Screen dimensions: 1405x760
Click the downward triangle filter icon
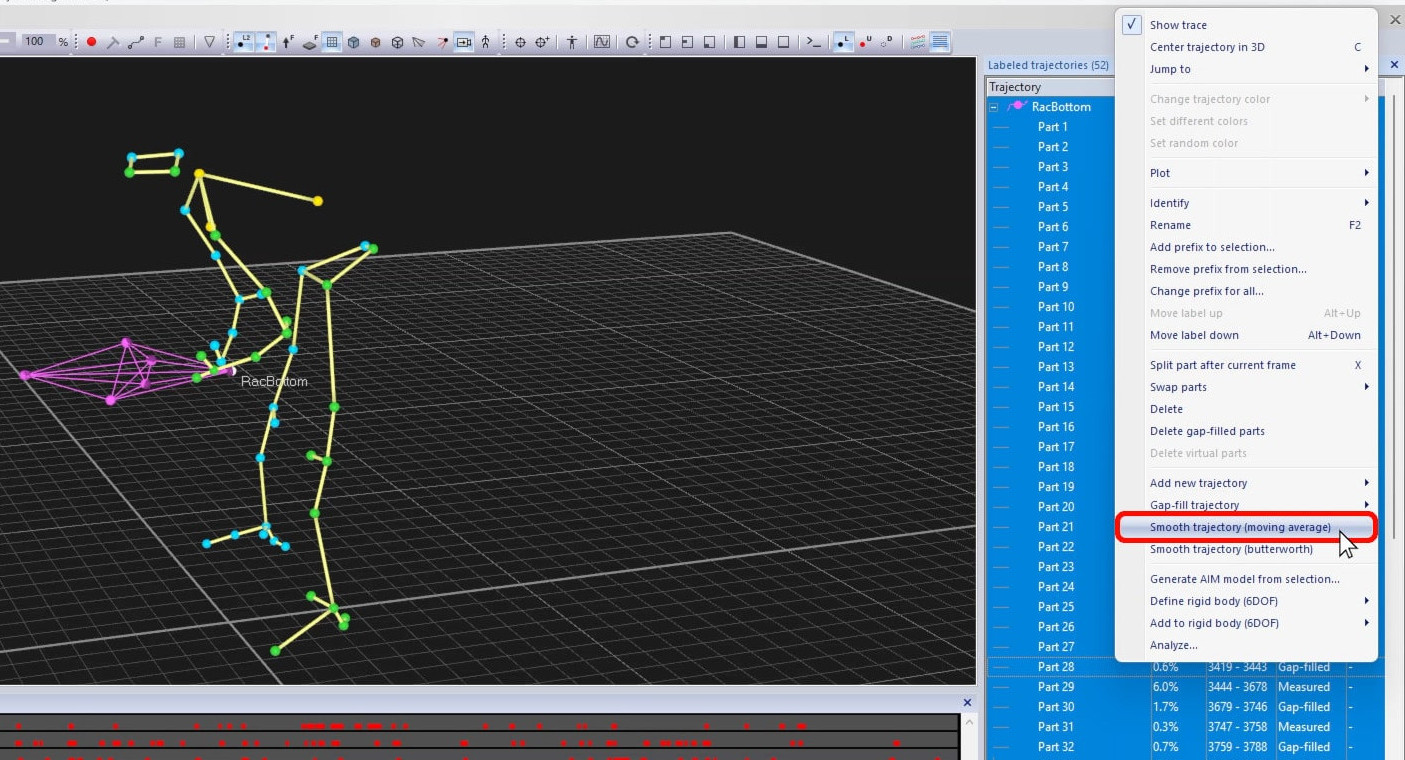pos(209,42)
